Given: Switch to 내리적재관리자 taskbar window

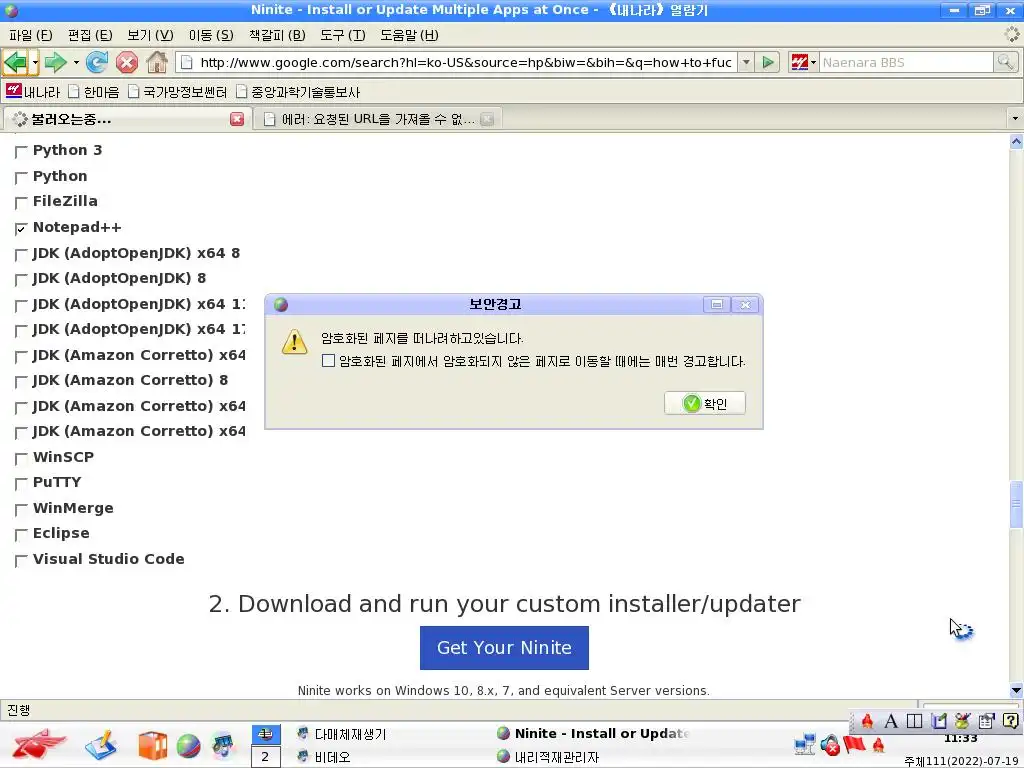Looking at the screenshot, I should pos(548,757).
